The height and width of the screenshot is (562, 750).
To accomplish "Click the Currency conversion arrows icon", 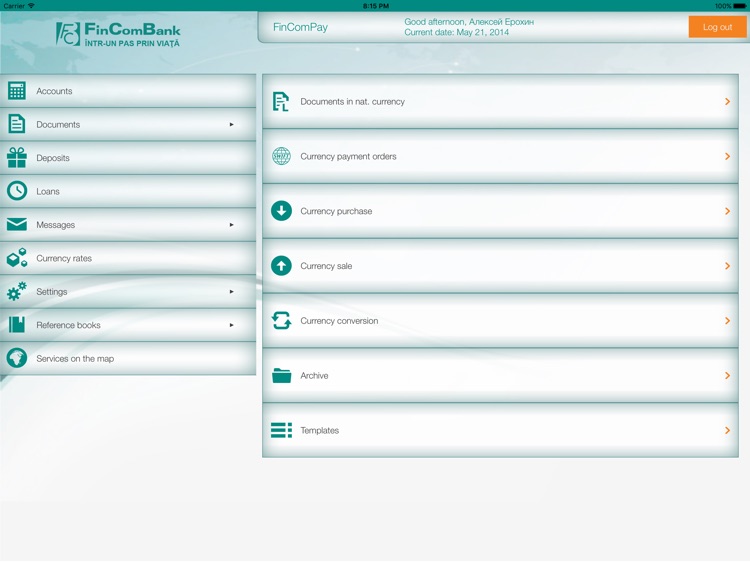I will [x=281, y=320].
